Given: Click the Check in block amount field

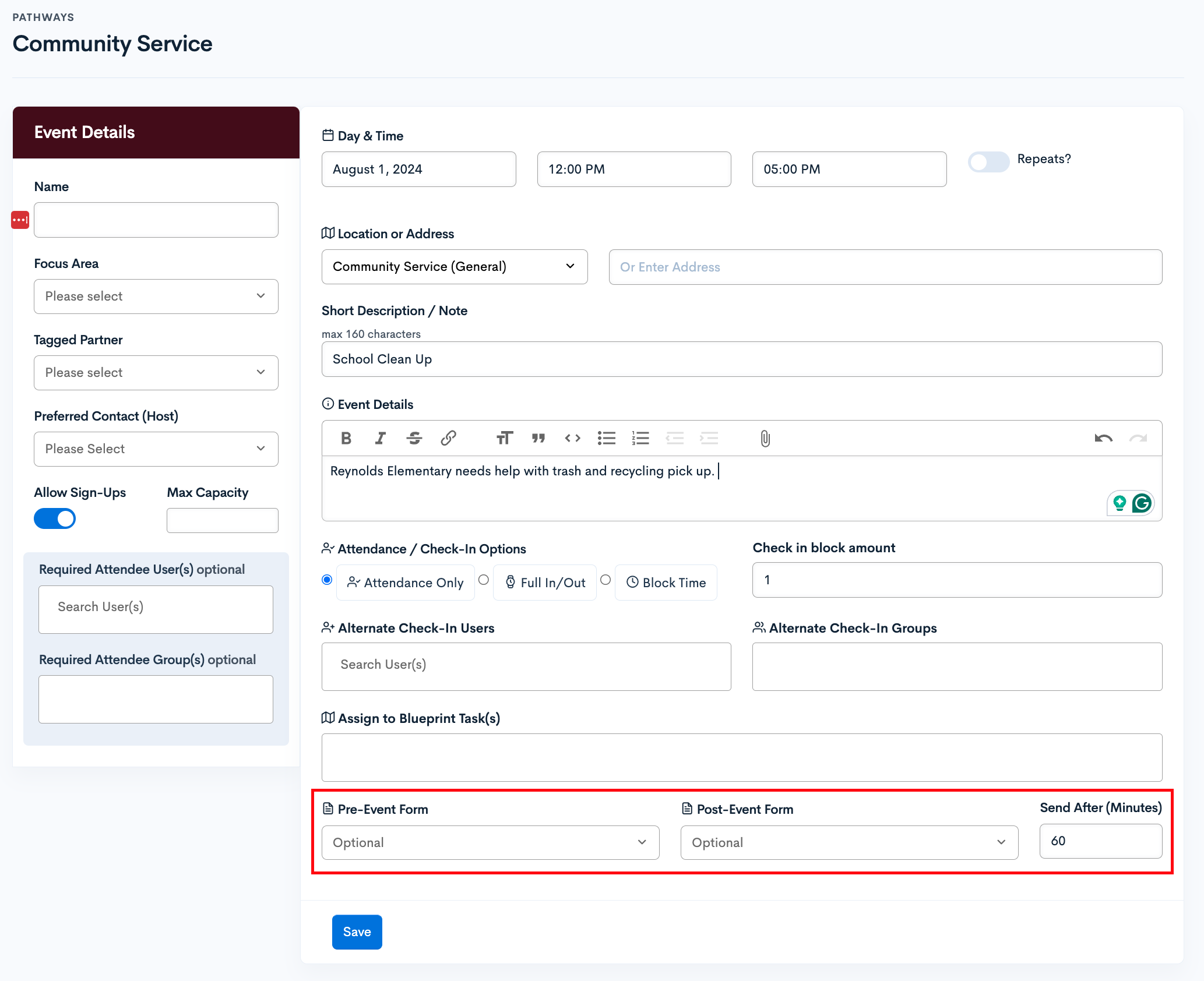Looking at the screenshot, I should click(x=957, y=580).
